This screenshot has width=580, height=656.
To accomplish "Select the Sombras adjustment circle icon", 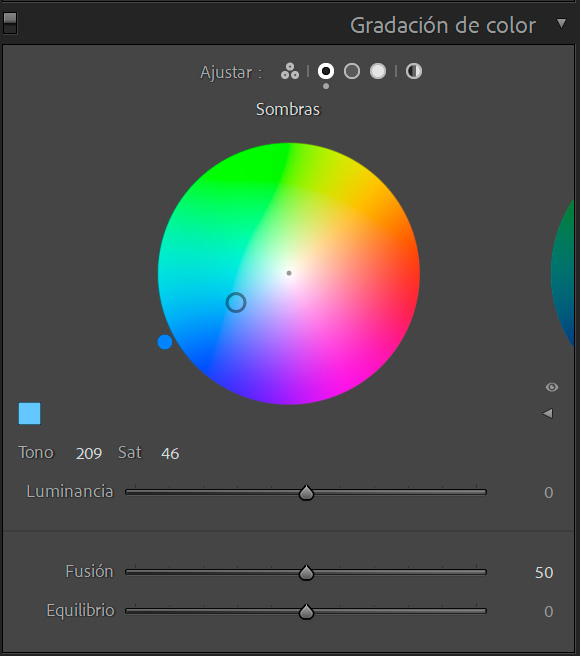I will tap(326, 71).
